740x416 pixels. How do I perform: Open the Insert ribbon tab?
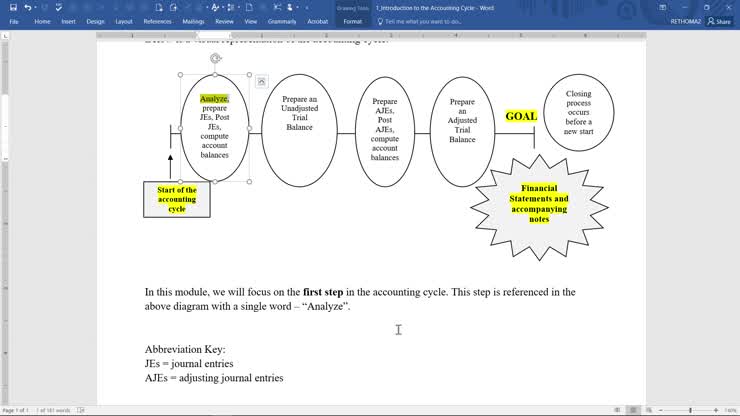(x=68, y=22)
